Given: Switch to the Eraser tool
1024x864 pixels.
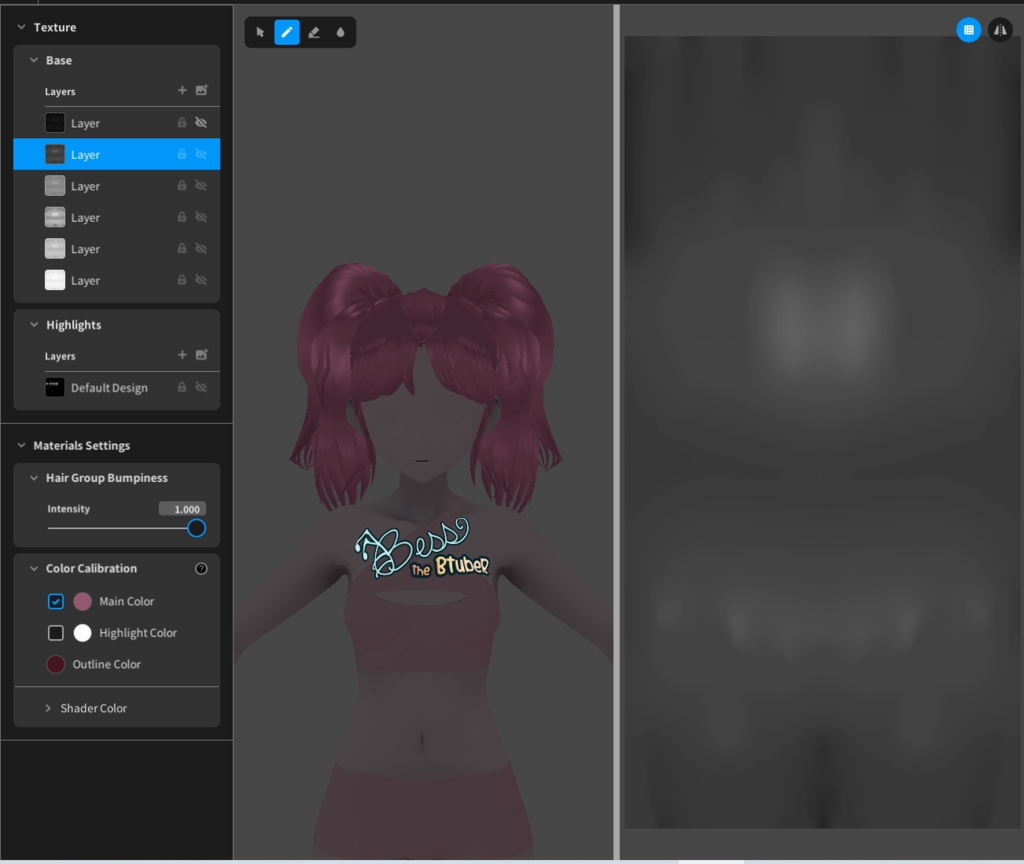Looking at the screenshot, I should (313, 31).
